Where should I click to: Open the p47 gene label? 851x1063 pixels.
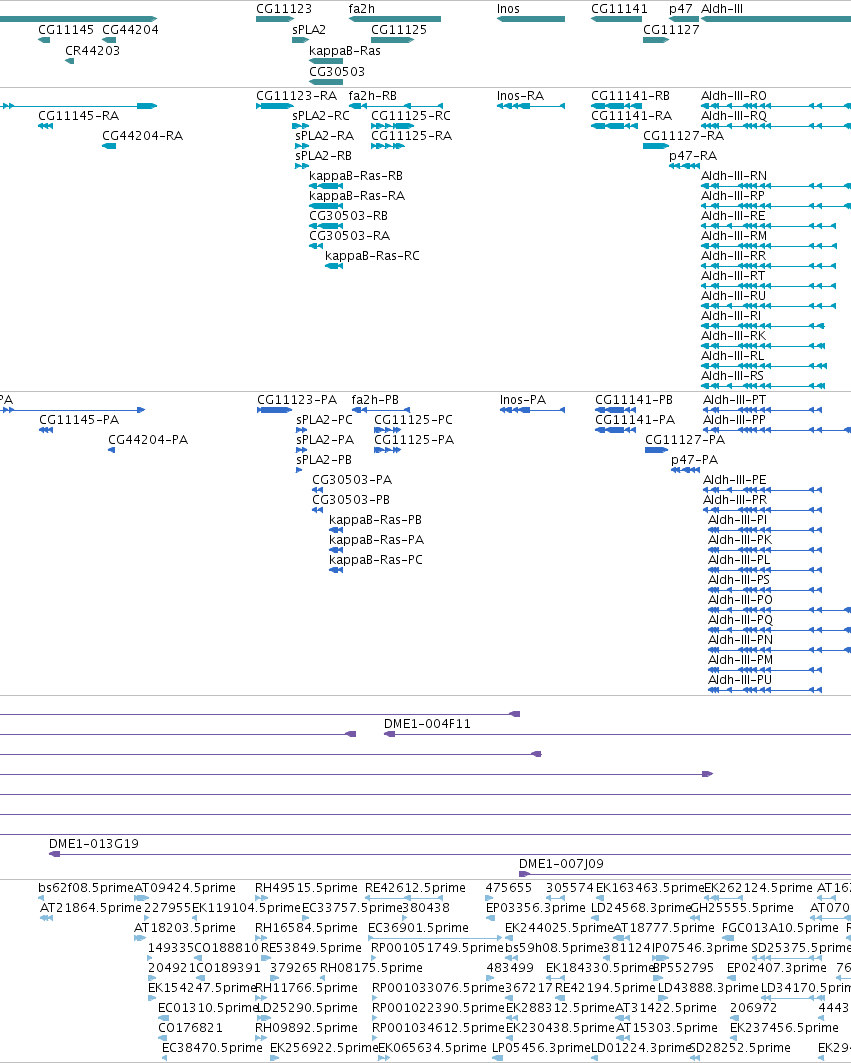[x=681, y=9]
